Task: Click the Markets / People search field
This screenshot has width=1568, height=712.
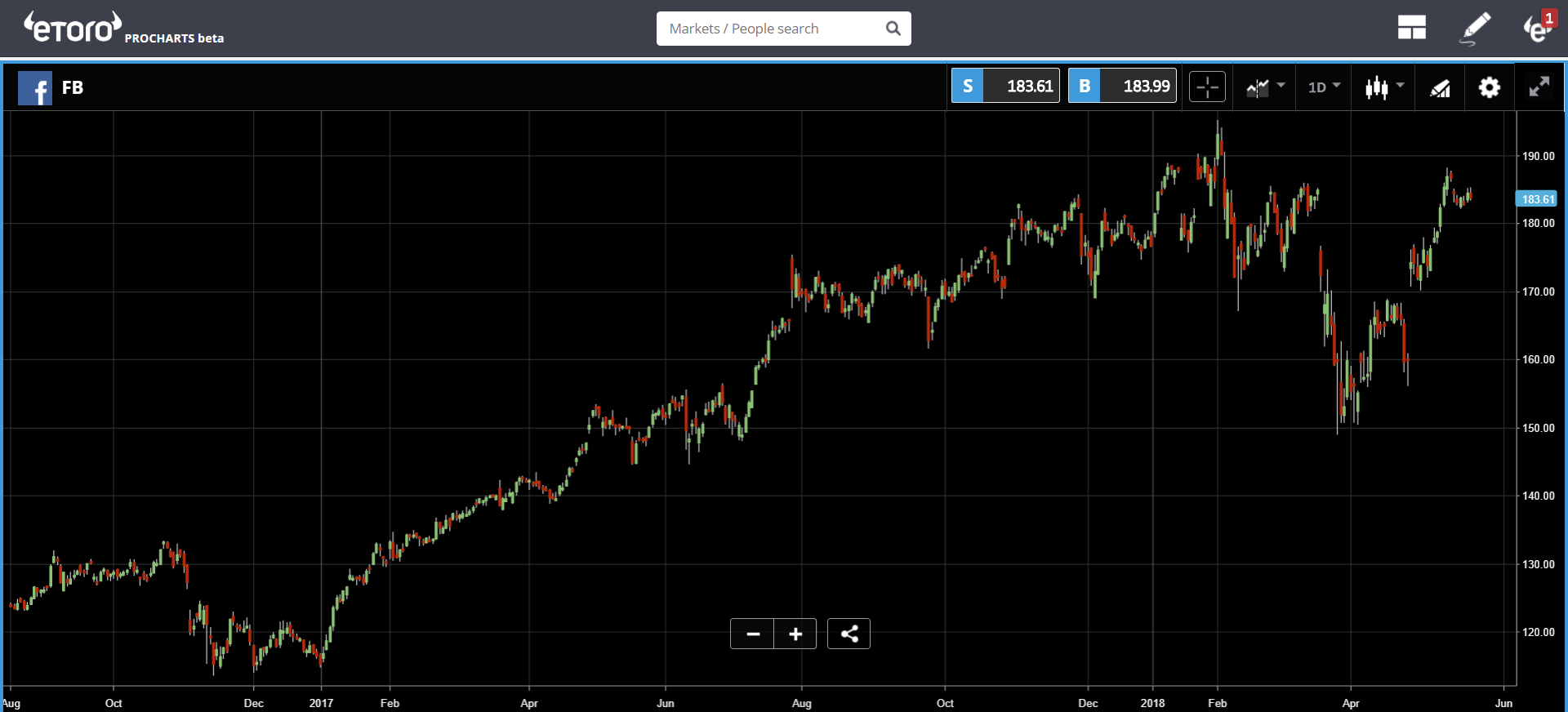Action: pos(768,29)
